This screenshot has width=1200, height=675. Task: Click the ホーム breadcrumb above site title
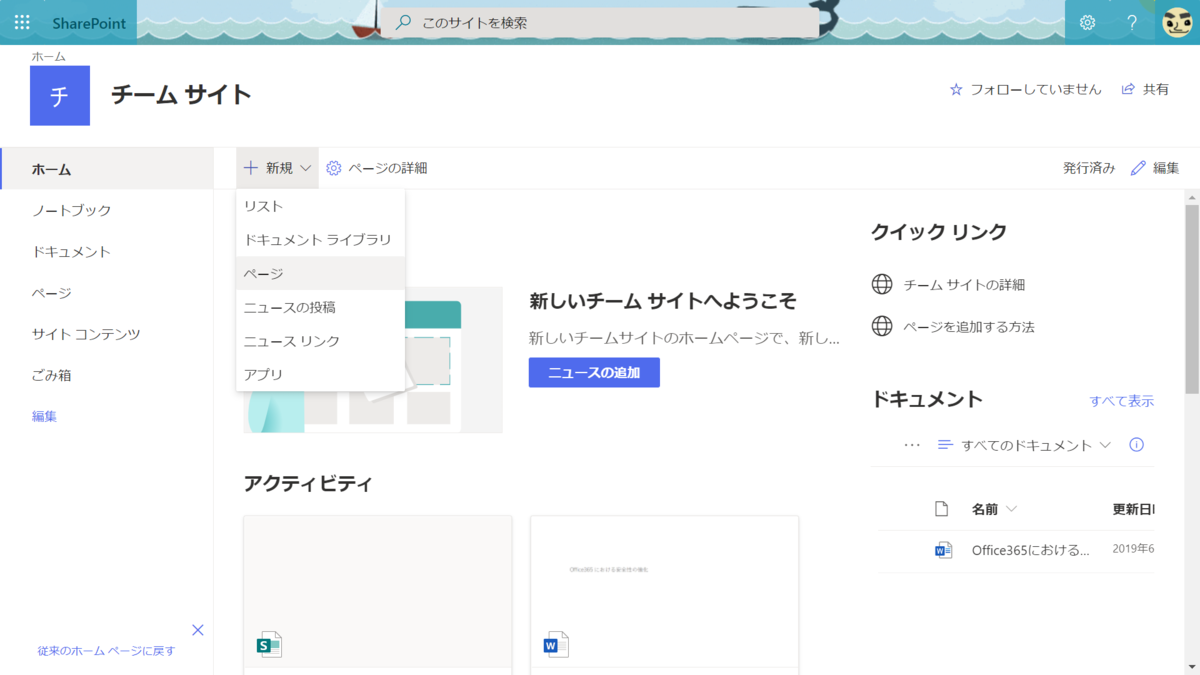48,57
